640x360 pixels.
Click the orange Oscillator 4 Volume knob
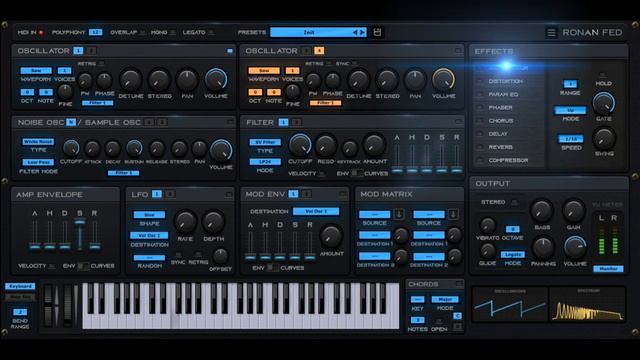(x=443, y=79)
